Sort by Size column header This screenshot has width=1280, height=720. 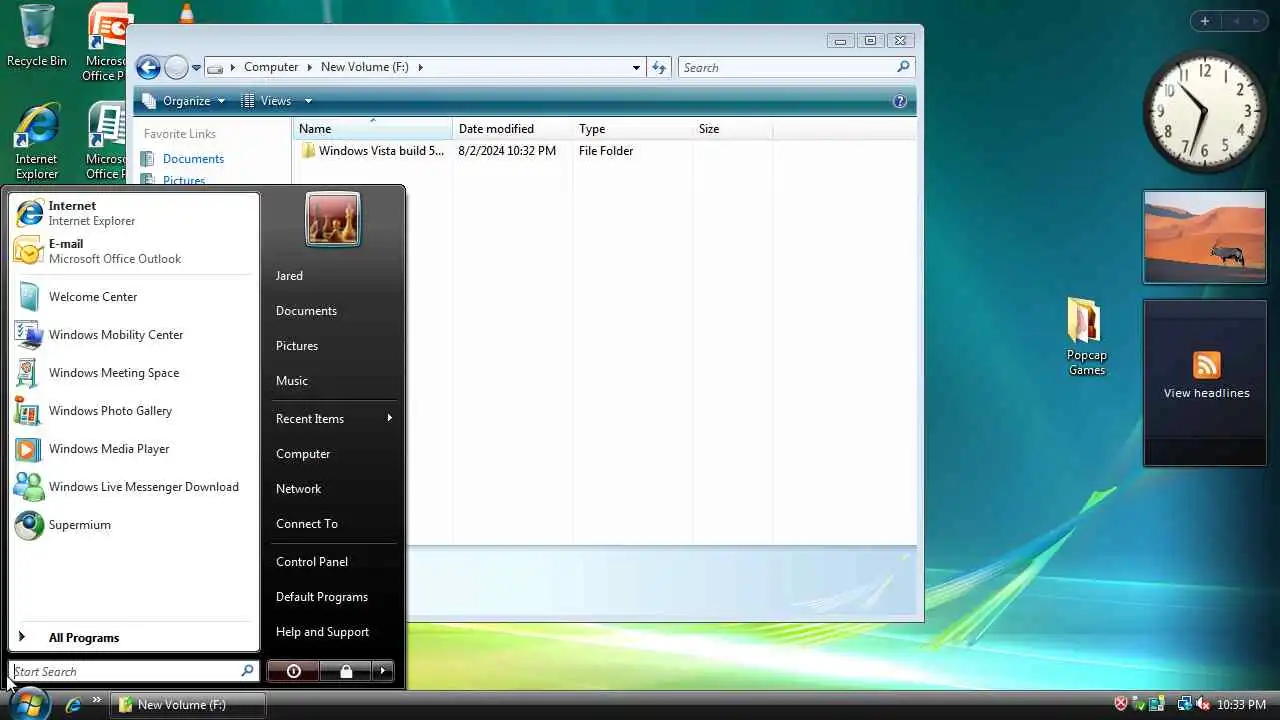pyautogui.click(x=733, y=129)
